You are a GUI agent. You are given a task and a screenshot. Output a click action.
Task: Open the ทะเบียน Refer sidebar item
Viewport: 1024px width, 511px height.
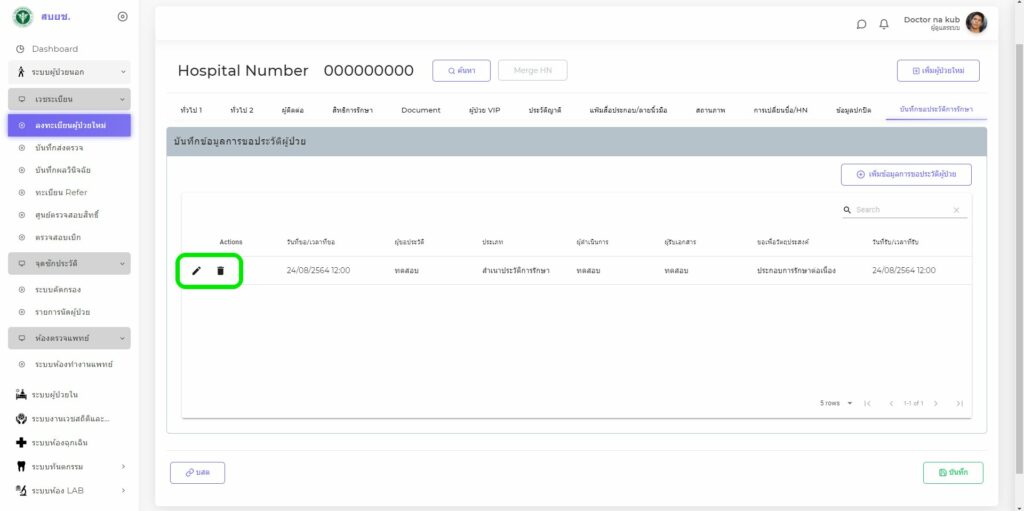coord(61,192)
